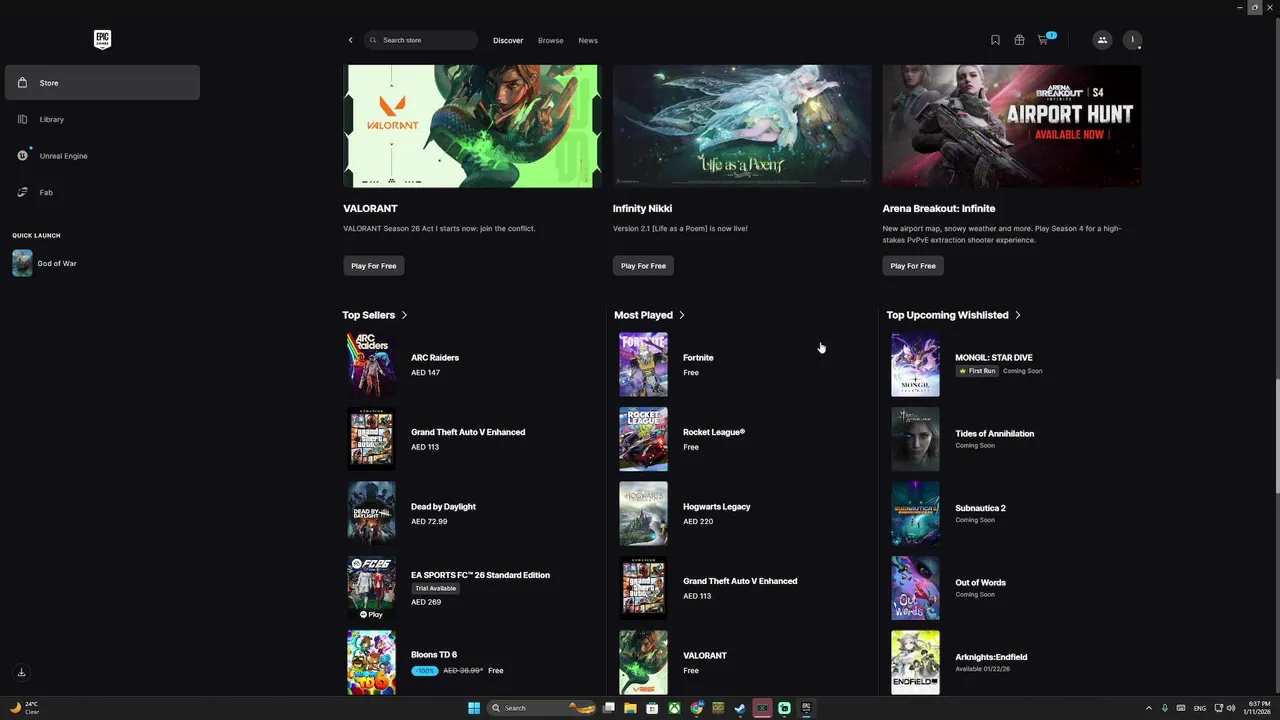Click the ARC Raiders title text
This screenshot has height=720, width=1280.
[435, 358]
